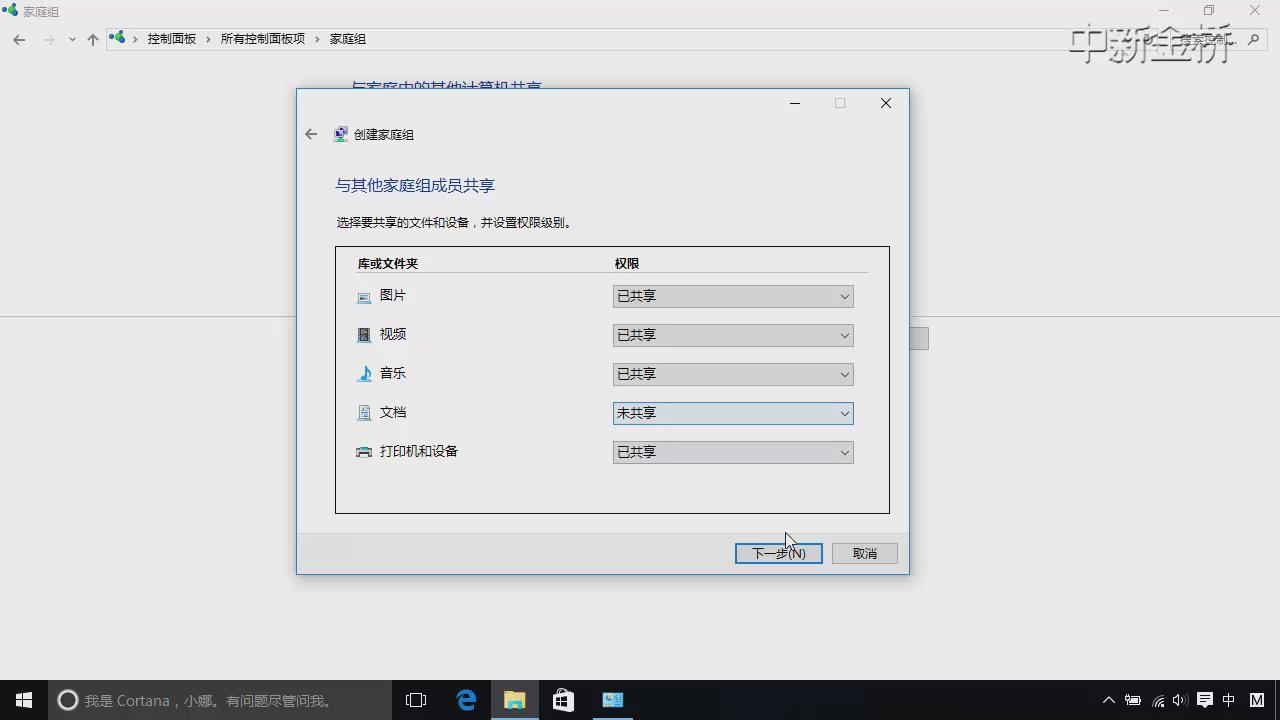Click the 家庭组 breadcrumb in the address bar
This screenshot has height=720, width=1280.
tap(348, 39)
